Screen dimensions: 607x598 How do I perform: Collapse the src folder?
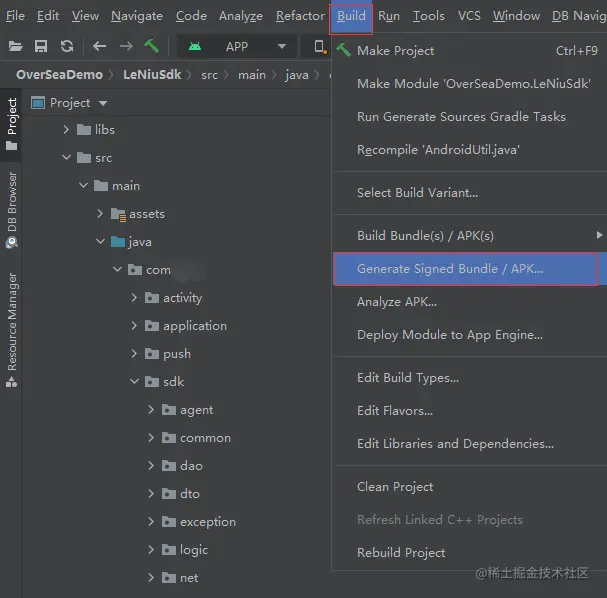pyautogui.click(x=67, y=158)
